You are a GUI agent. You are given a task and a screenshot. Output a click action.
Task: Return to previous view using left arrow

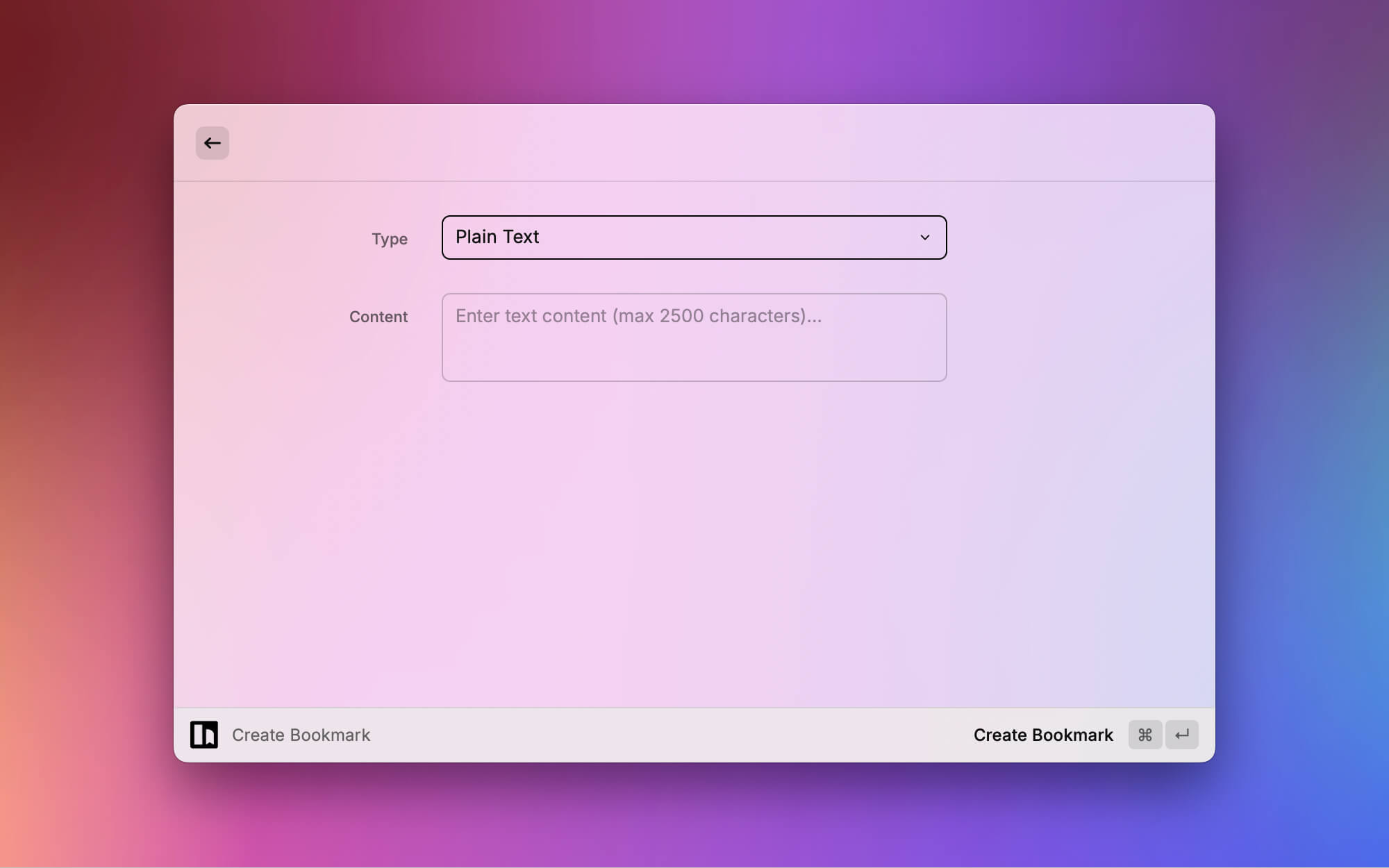click(212, 143)
